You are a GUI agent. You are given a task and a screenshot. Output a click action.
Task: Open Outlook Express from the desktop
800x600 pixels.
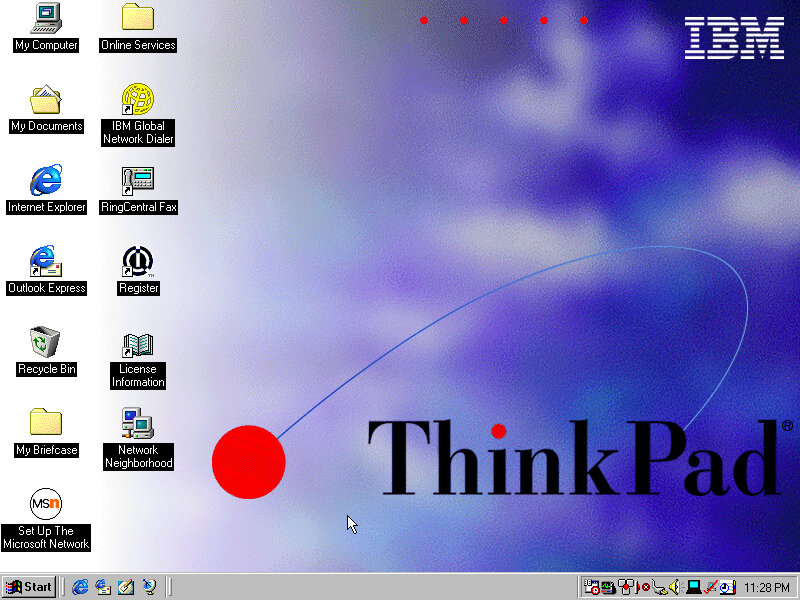(x=46, y=262)
